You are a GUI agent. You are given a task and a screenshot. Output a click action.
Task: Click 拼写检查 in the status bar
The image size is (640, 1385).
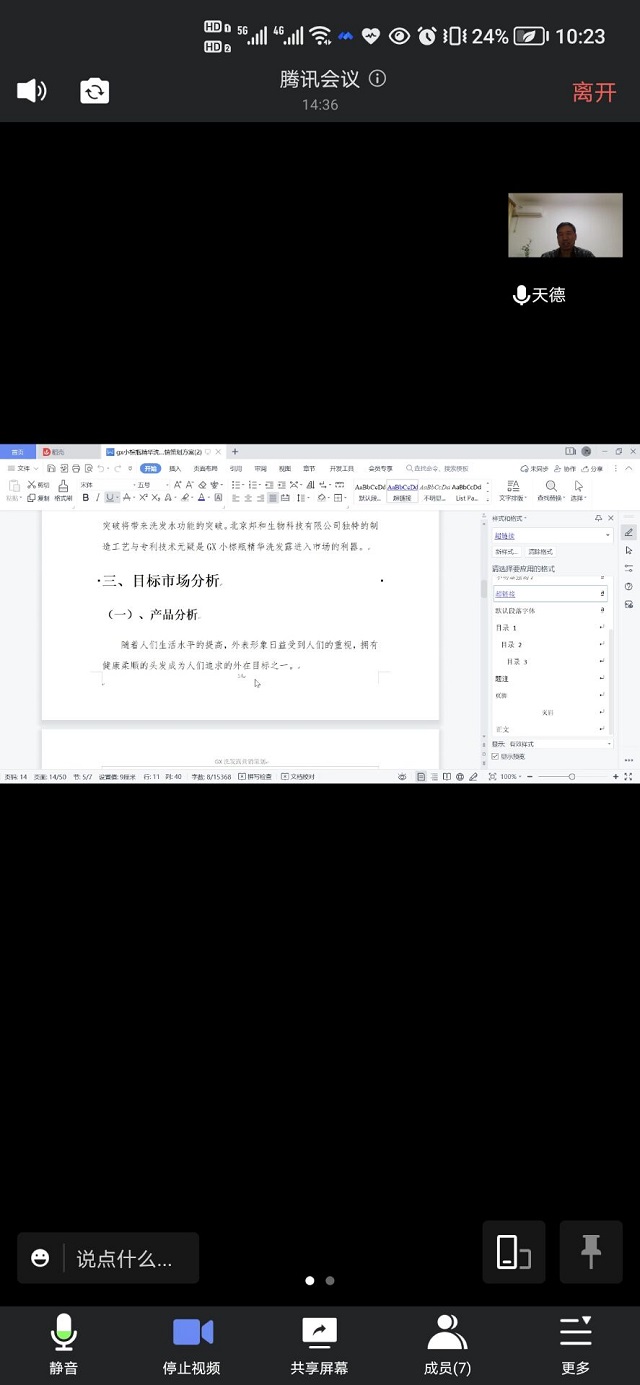tap(254, 776)
